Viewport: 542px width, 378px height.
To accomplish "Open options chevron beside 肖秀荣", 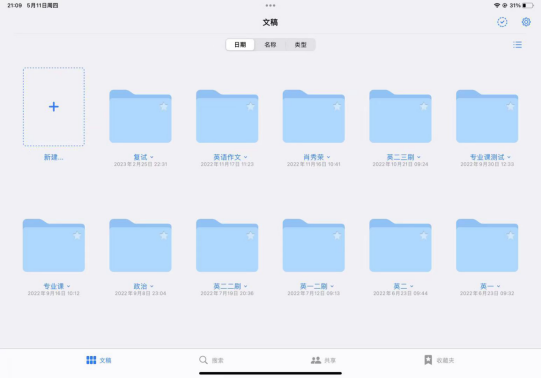I will click(328, 157).
